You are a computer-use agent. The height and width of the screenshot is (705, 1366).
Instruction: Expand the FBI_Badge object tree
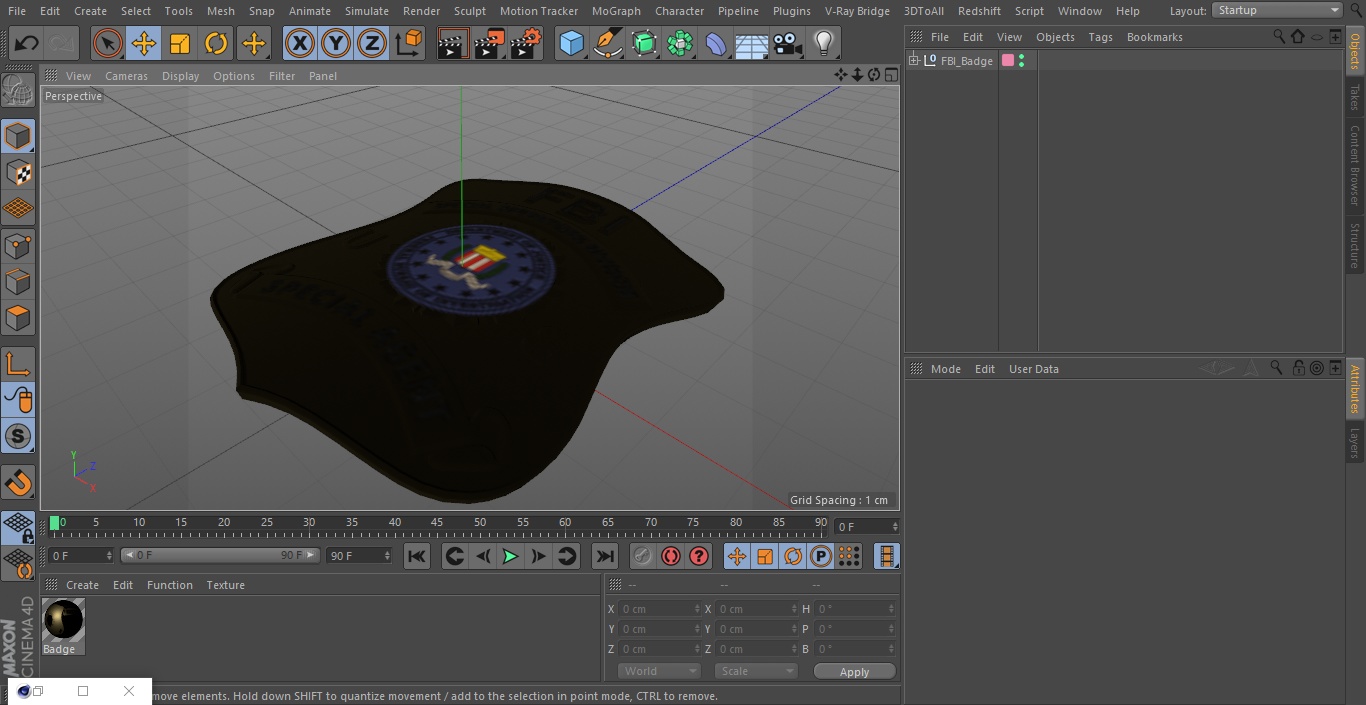913,60
